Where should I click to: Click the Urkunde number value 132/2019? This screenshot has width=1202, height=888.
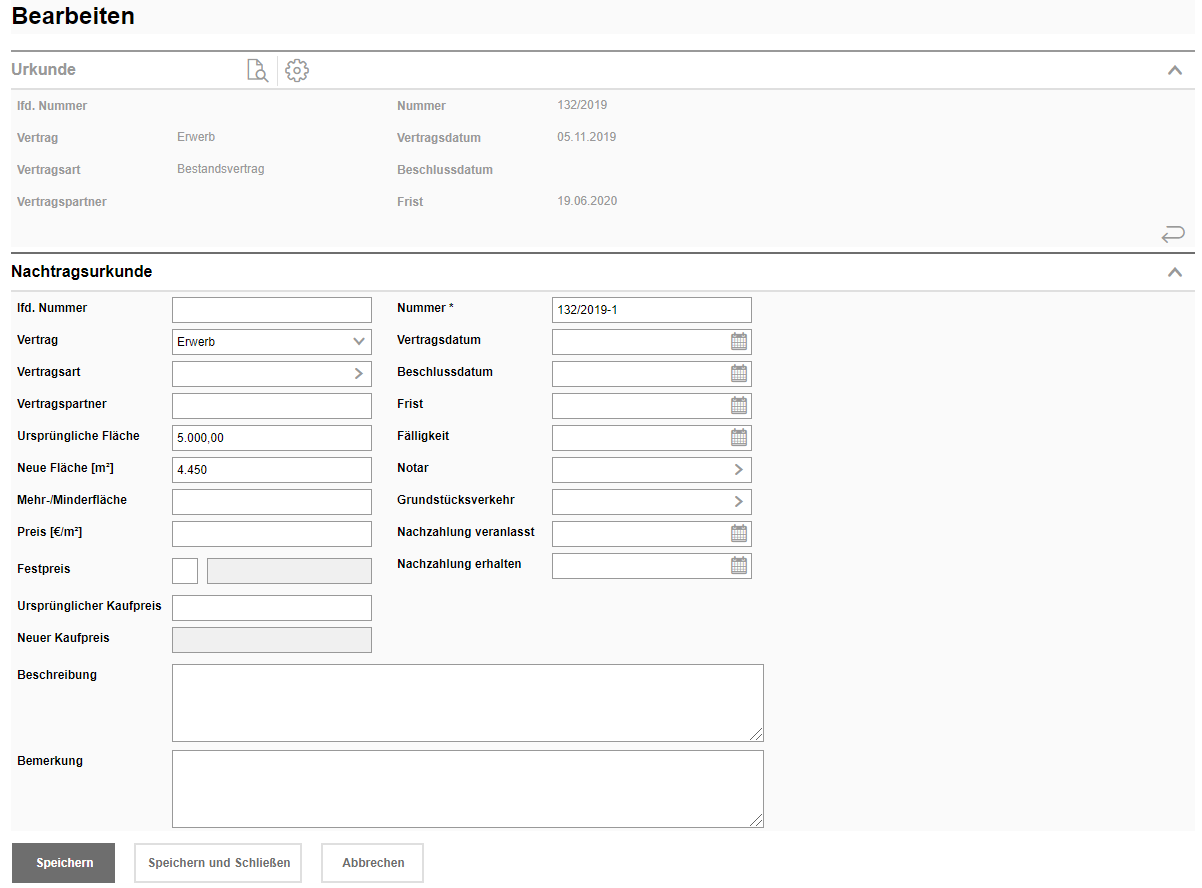pos(582,105)
